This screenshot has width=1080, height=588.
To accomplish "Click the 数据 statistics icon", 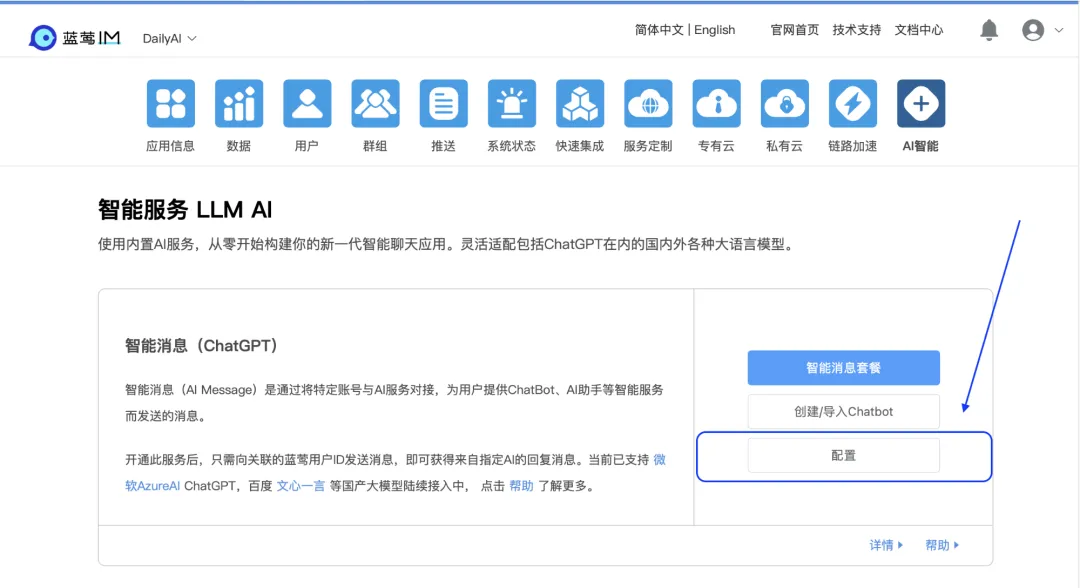I will coord(239,104).
